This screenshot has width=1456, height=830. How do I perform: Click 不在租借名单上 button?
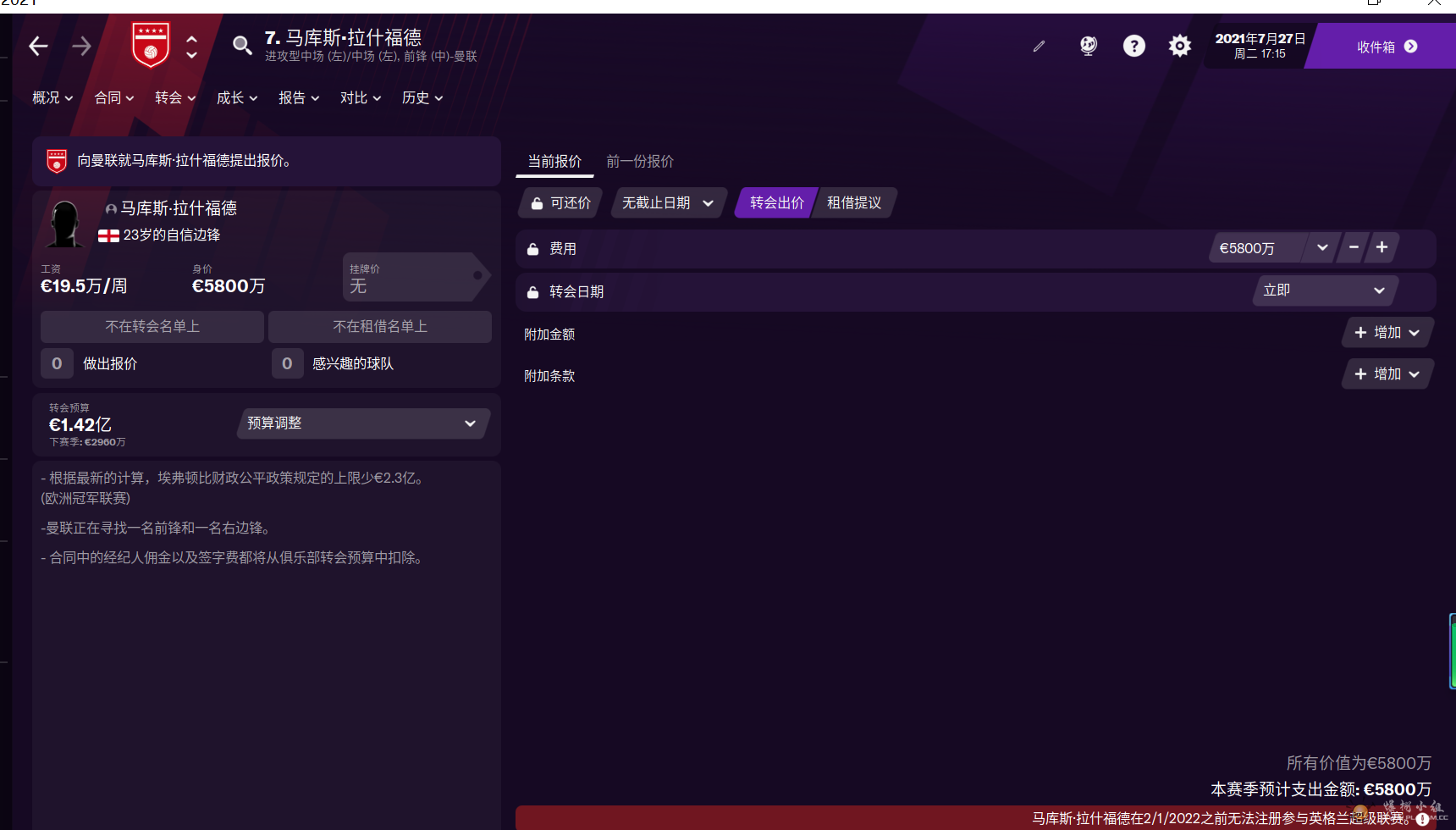click(380, 327)
